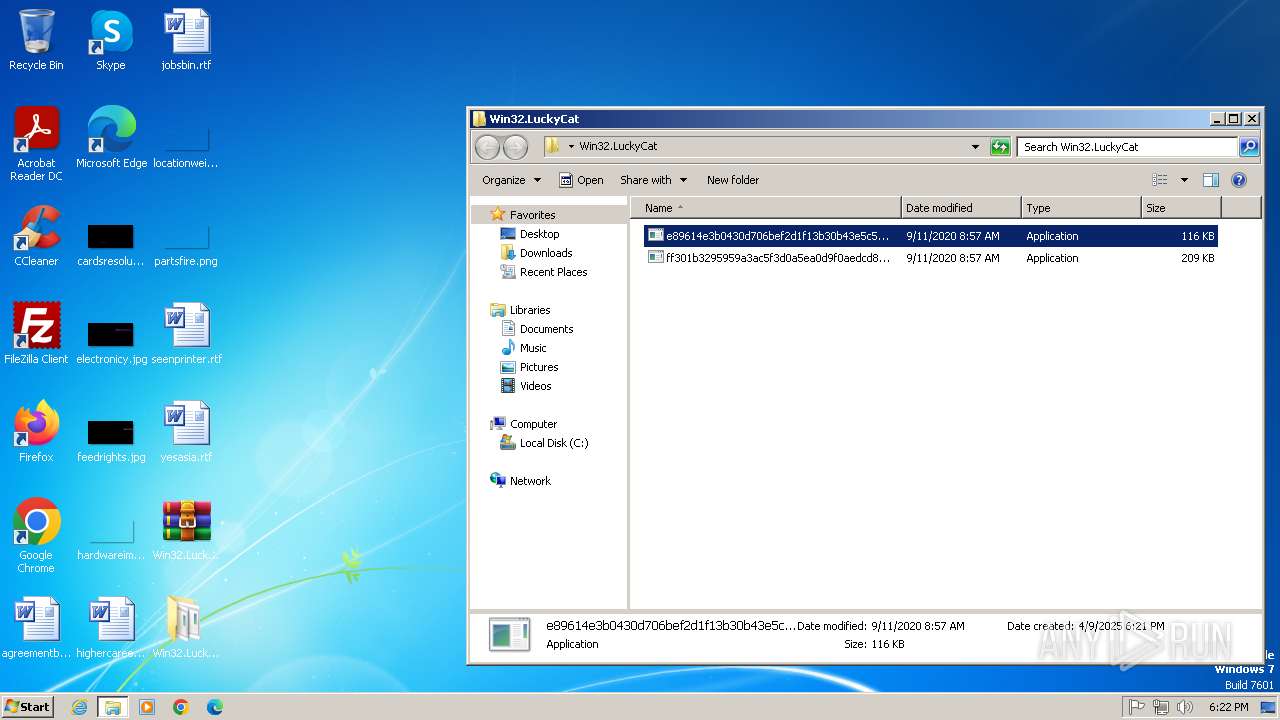Click Open in the Explorer toolbar
Screen dimensions: 1280x720
pos(581,180)
